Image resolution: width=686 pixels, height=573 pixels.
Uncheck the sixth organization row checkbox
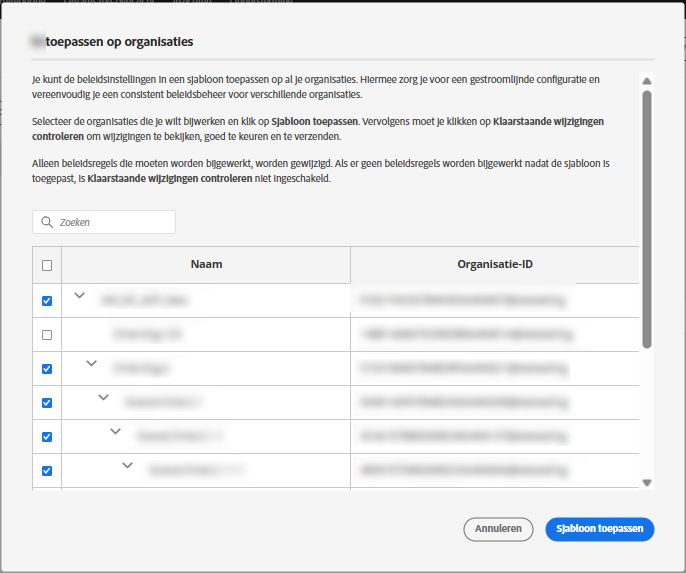(47, 471)
